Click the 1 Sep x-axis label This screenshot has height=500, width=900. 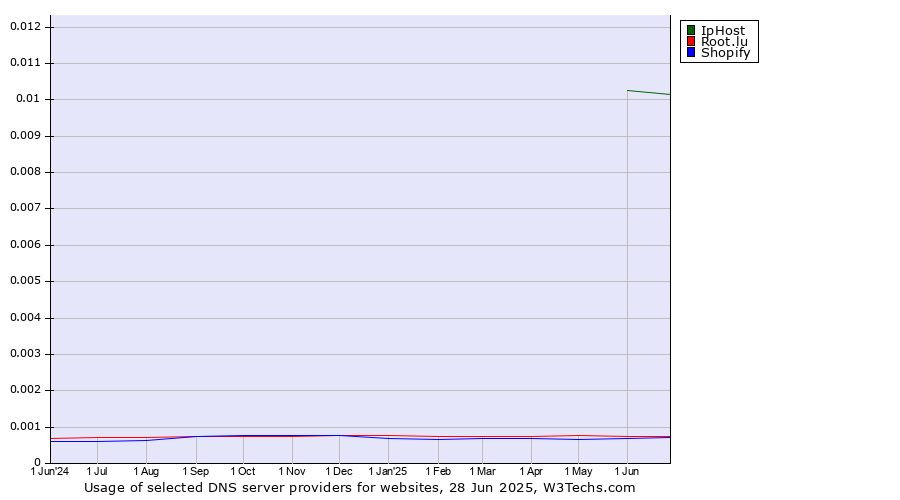click(196, 471)
